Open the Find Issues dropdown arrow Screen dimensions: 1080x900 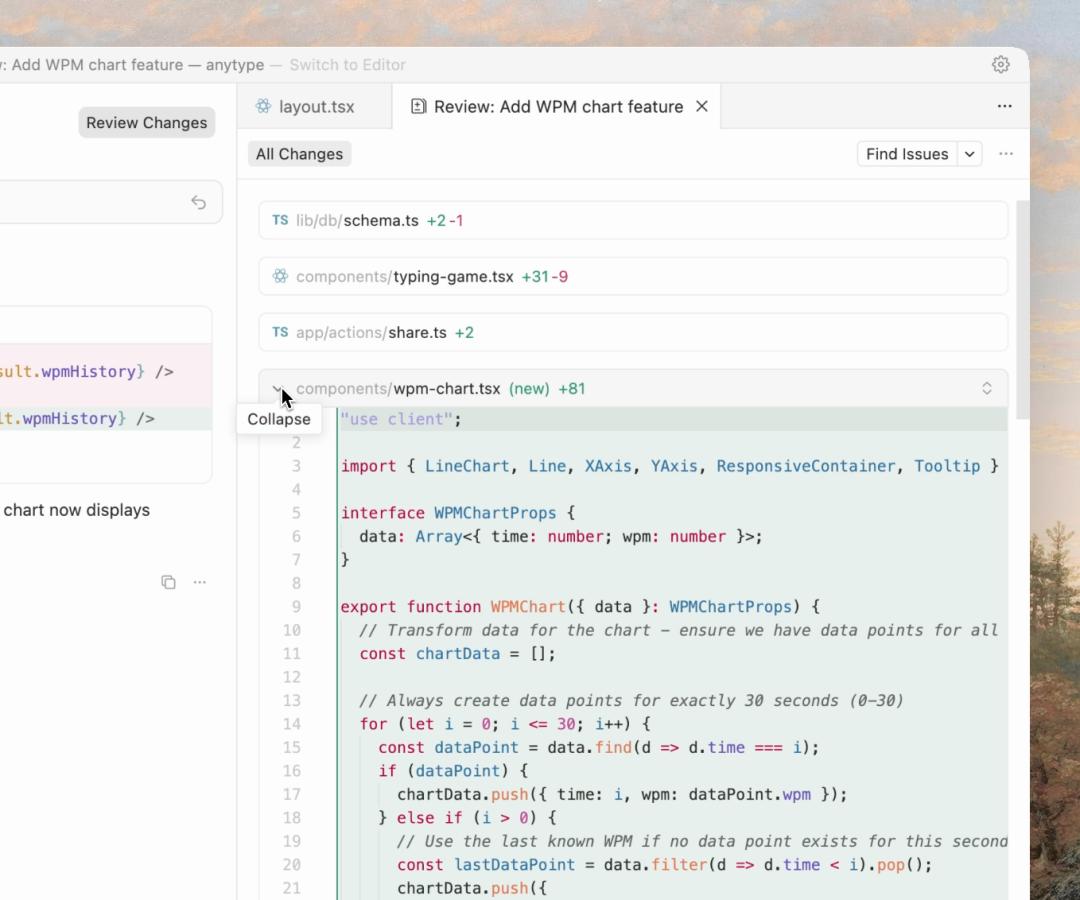(969, 154)
